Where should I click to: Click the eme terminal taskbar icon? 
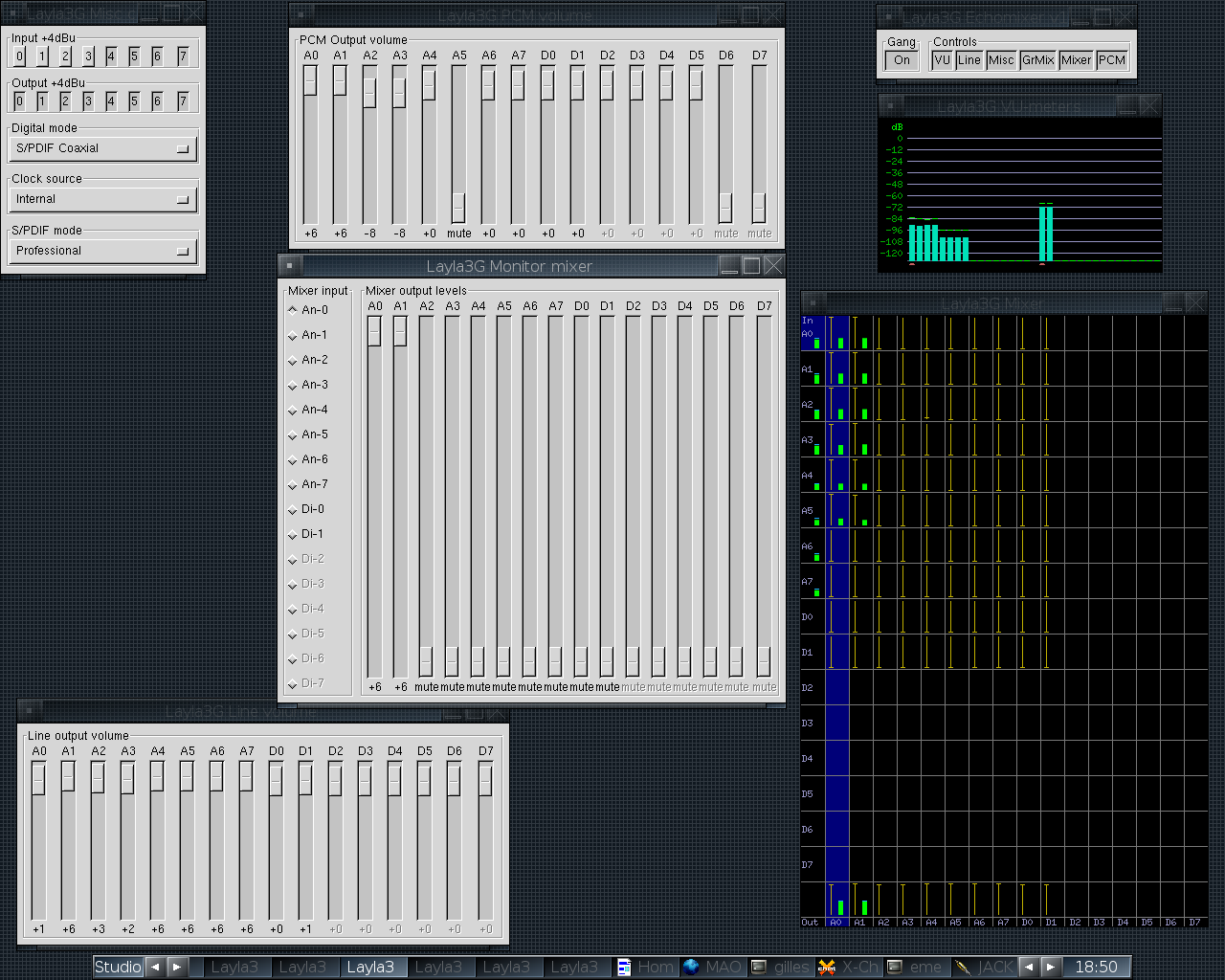[895, 967]
